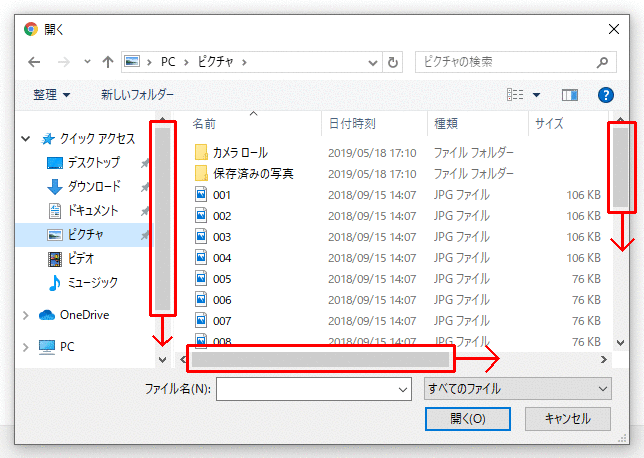Open the help question mark icon
The height and width of the screenshot is (458, 644).
point(604,95)
